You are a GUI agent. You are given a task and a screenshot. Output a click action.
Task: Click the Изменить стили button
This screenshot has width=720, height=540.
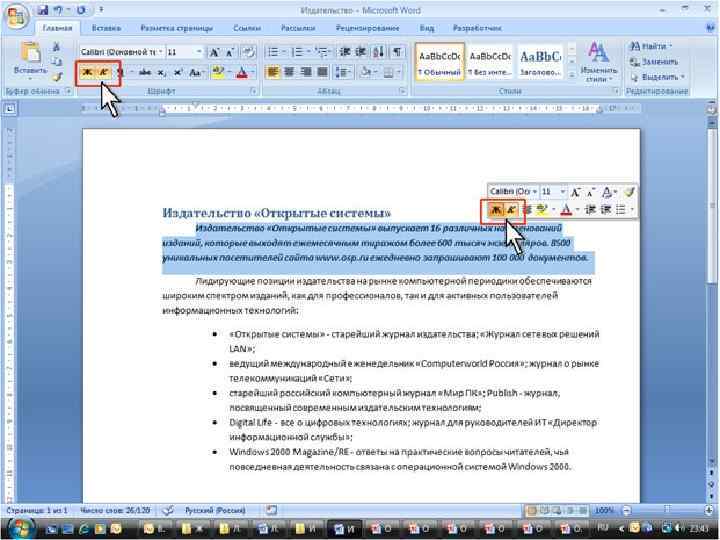point(598,62)
